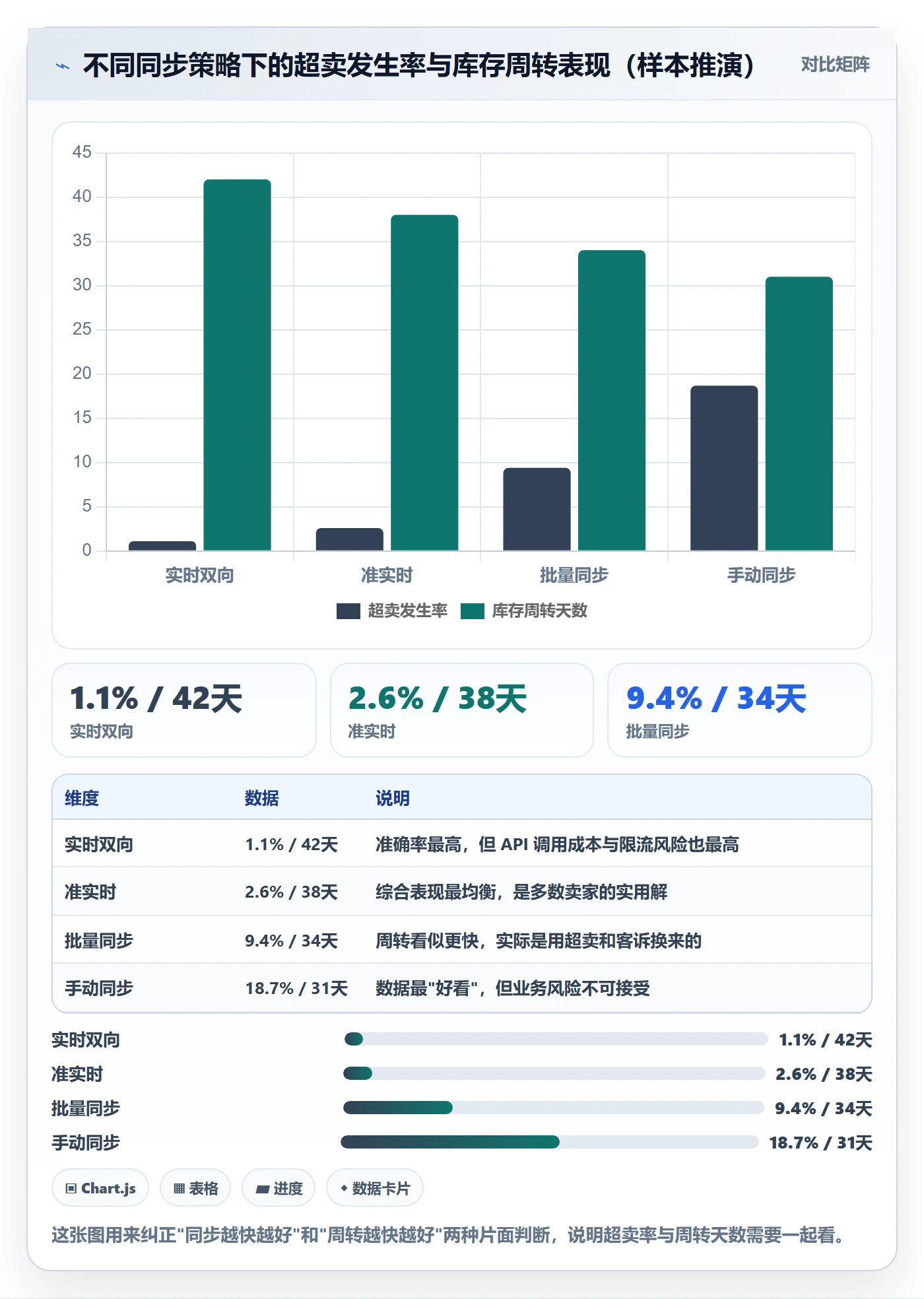Click the 维度 column header

coord(82,798)
